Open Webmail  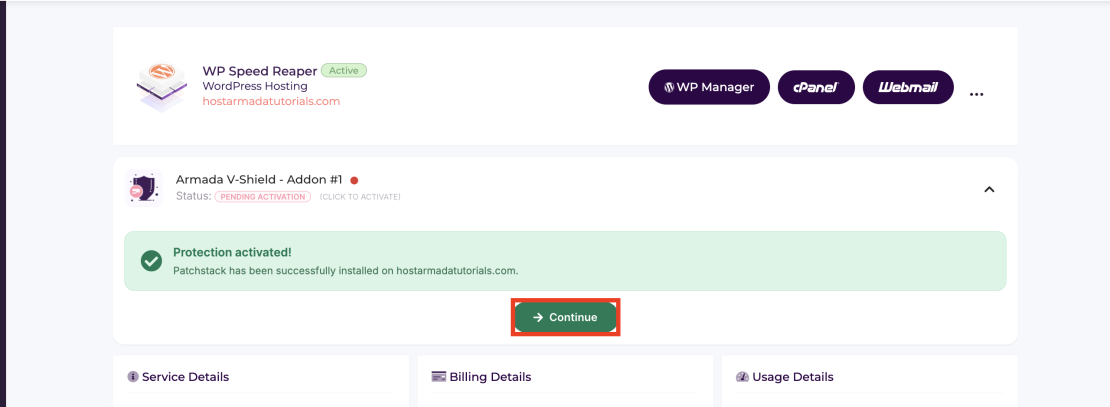pyautogui.click(x=908, y=87)
